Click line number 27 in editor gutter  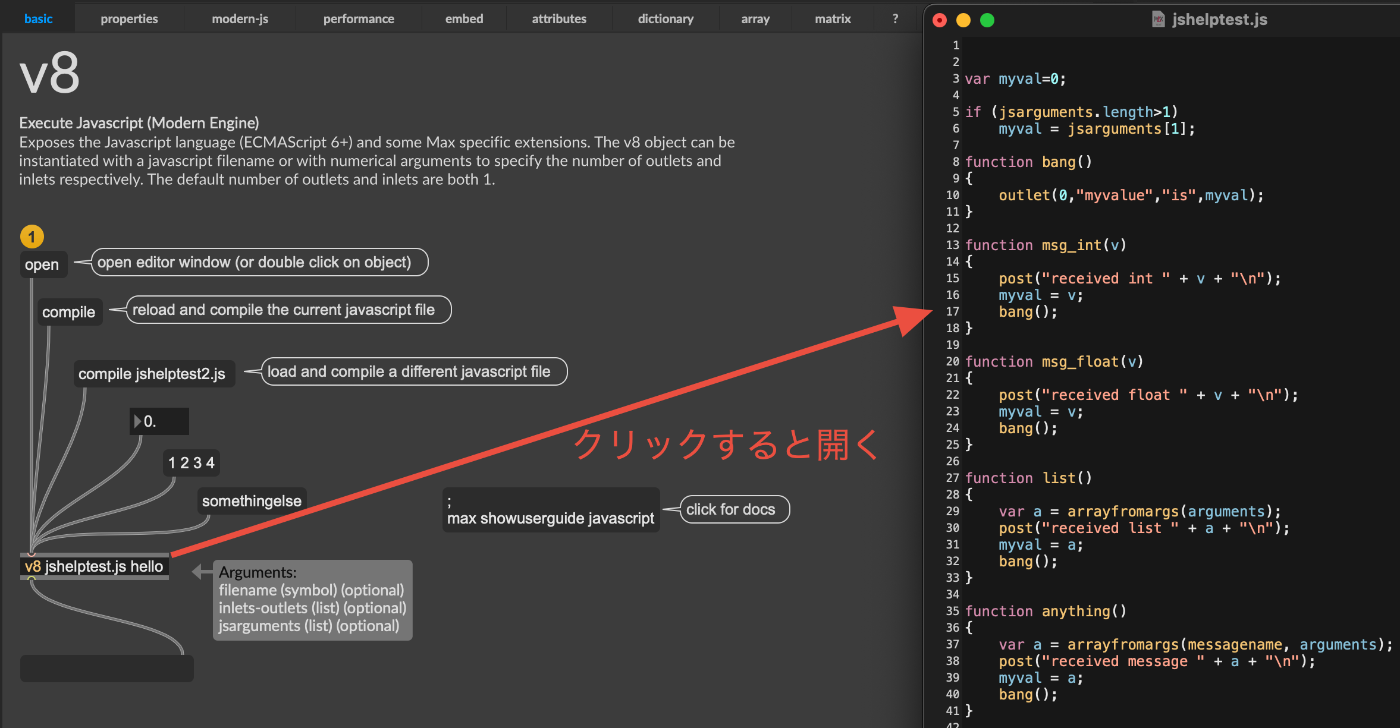pos(952,478)
